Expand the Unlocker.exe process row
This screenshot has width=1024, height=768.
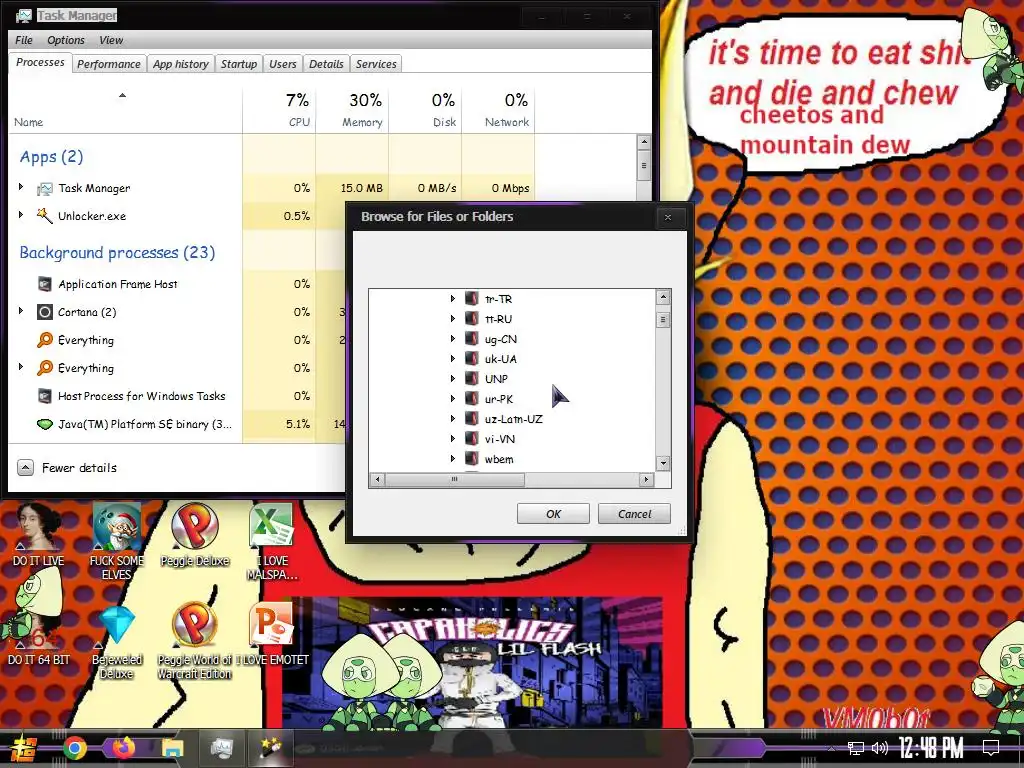coord(21,215)
